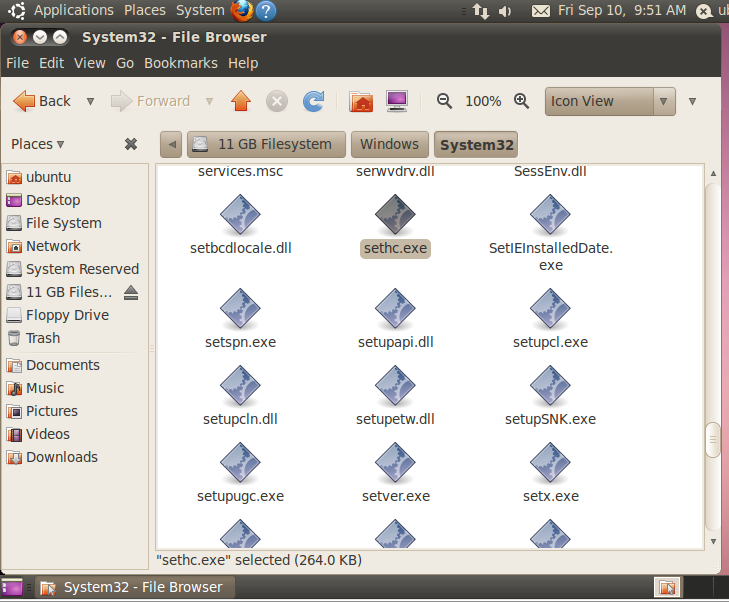This screenshot has width=729, height=602.
Task: Navigate to Windows path button
Action: (390, 144)
